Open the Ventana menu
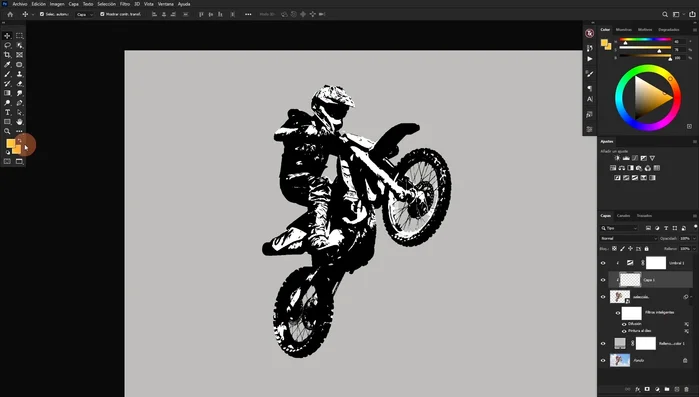This screenshot has height=397, width=699. pyautogui.click(x=166, y=4)
